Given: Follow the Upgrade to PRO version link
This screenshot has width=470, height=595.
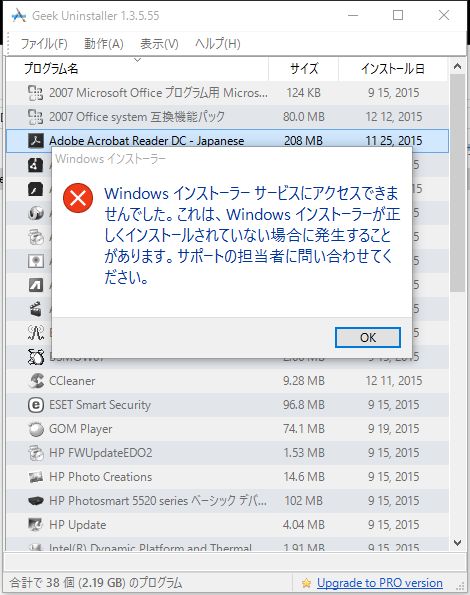Looking at the screenshot, I should [x=380, y=582].
